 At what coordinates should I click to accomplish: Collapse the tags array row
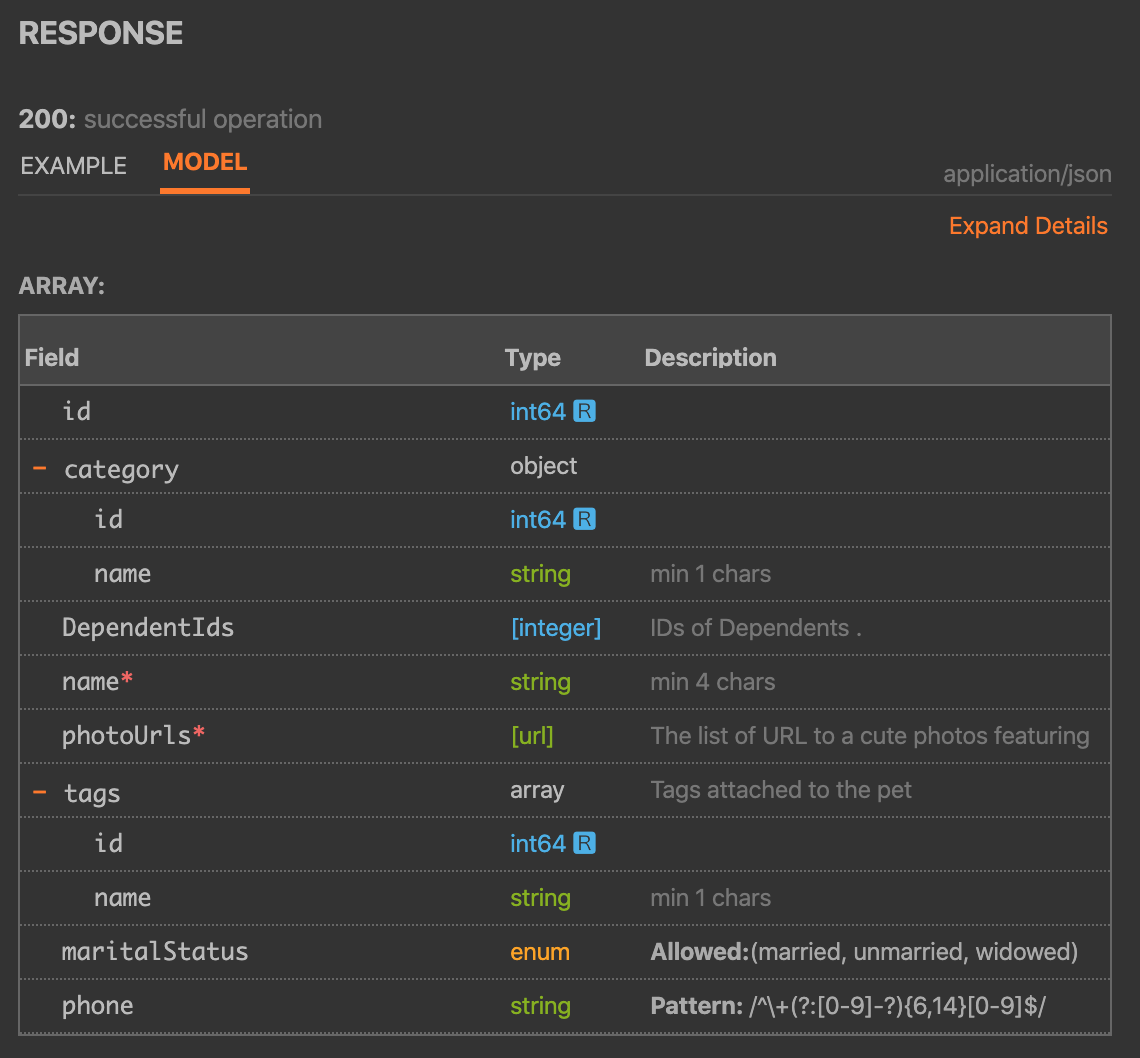(40, 792)
